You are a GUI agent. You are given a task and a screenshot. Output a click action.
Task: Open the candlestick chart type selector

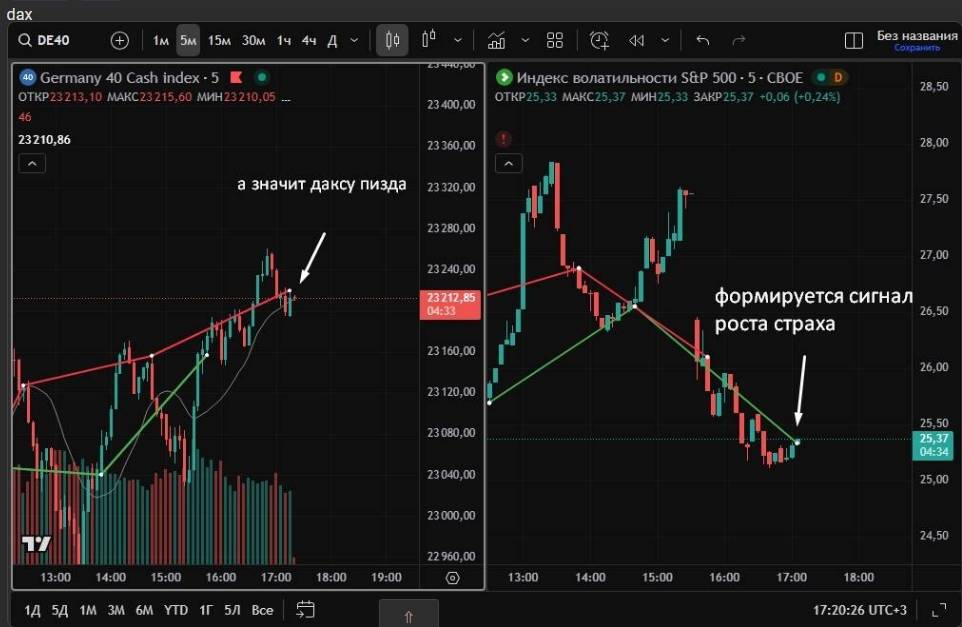point(392,41)
